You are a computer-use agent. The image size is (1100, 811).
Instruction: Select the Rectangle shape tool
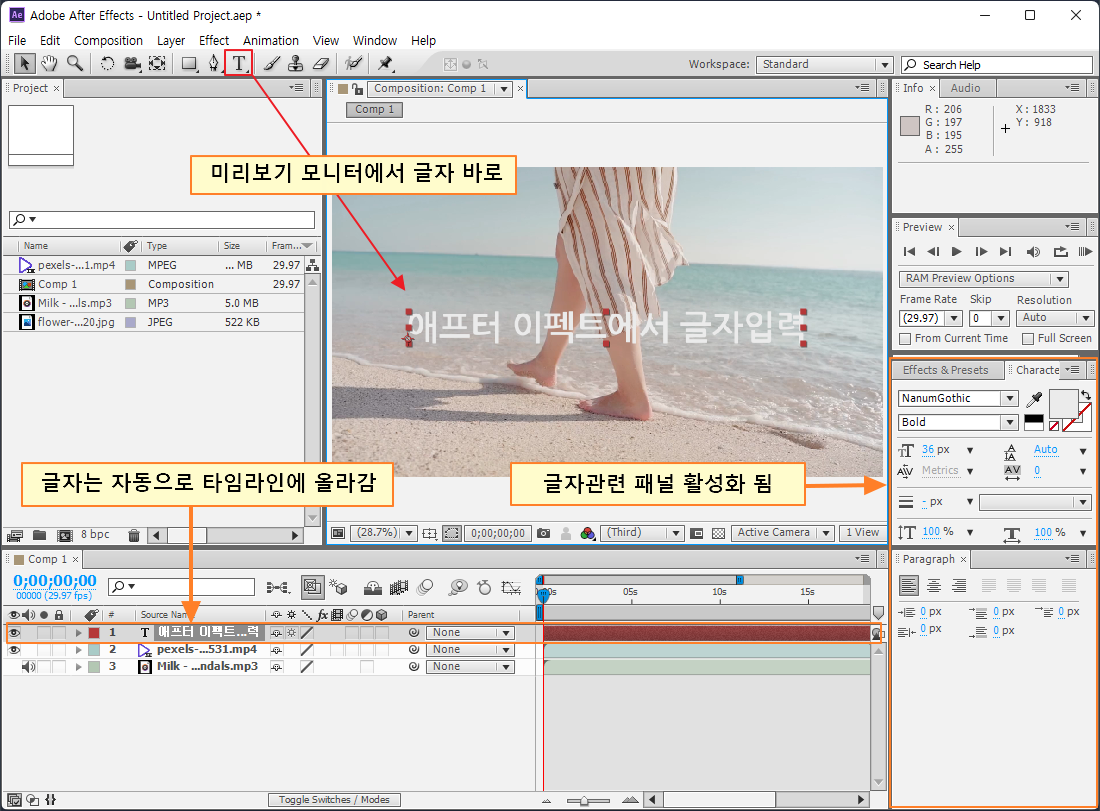tap(189, 64)
